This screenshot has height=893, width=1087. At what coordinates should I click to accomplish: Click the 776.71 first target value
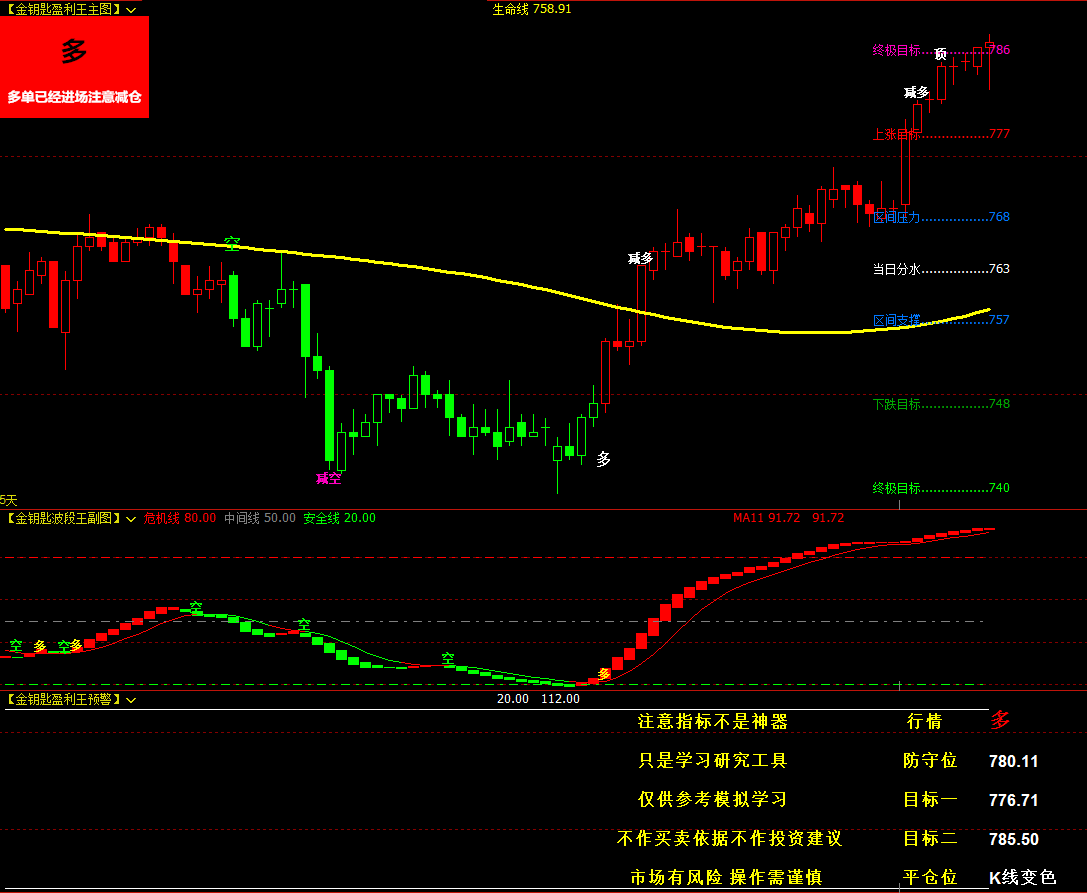[x=1014, y=800]
